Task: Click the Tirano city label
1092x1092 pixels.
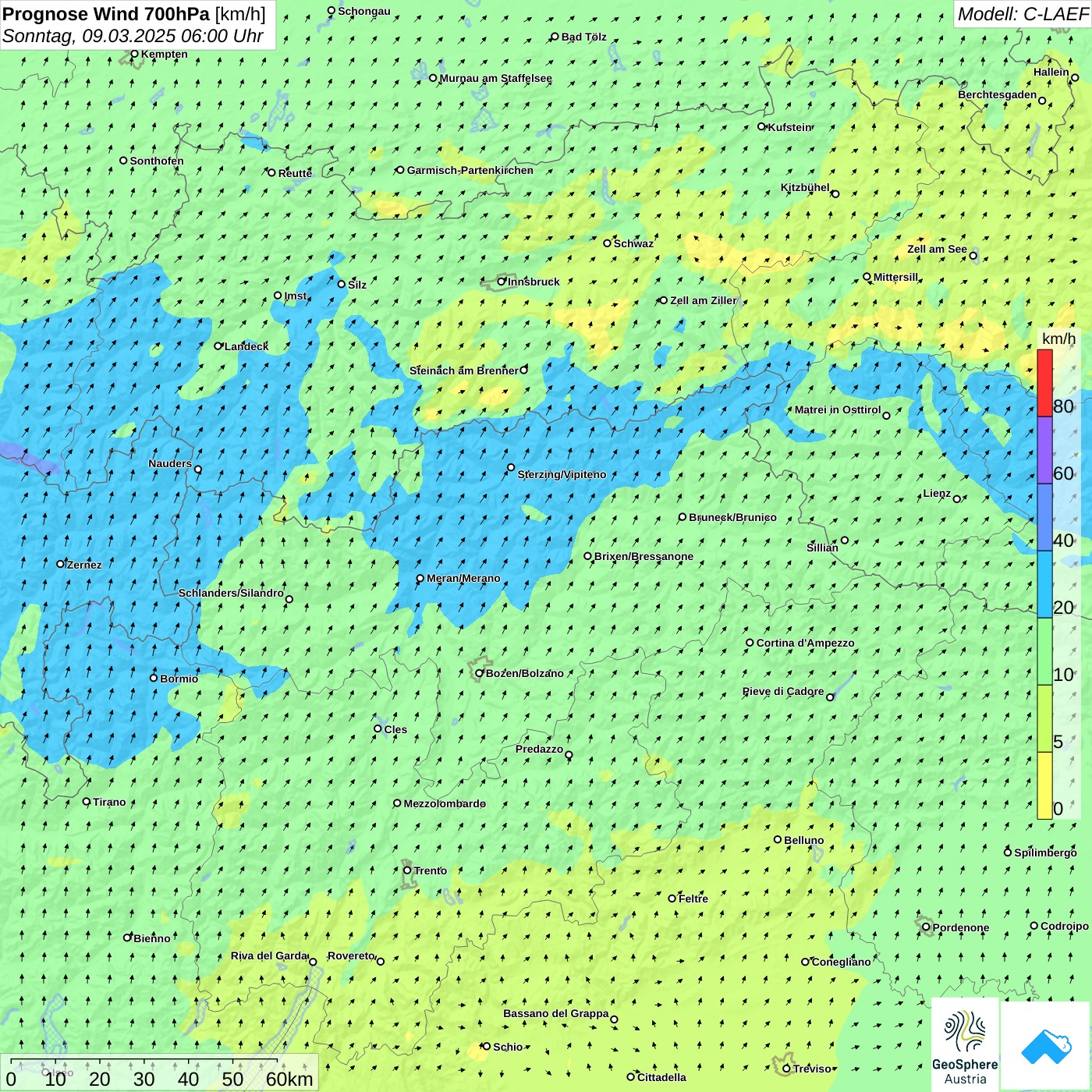Action: tap(109, 802)
